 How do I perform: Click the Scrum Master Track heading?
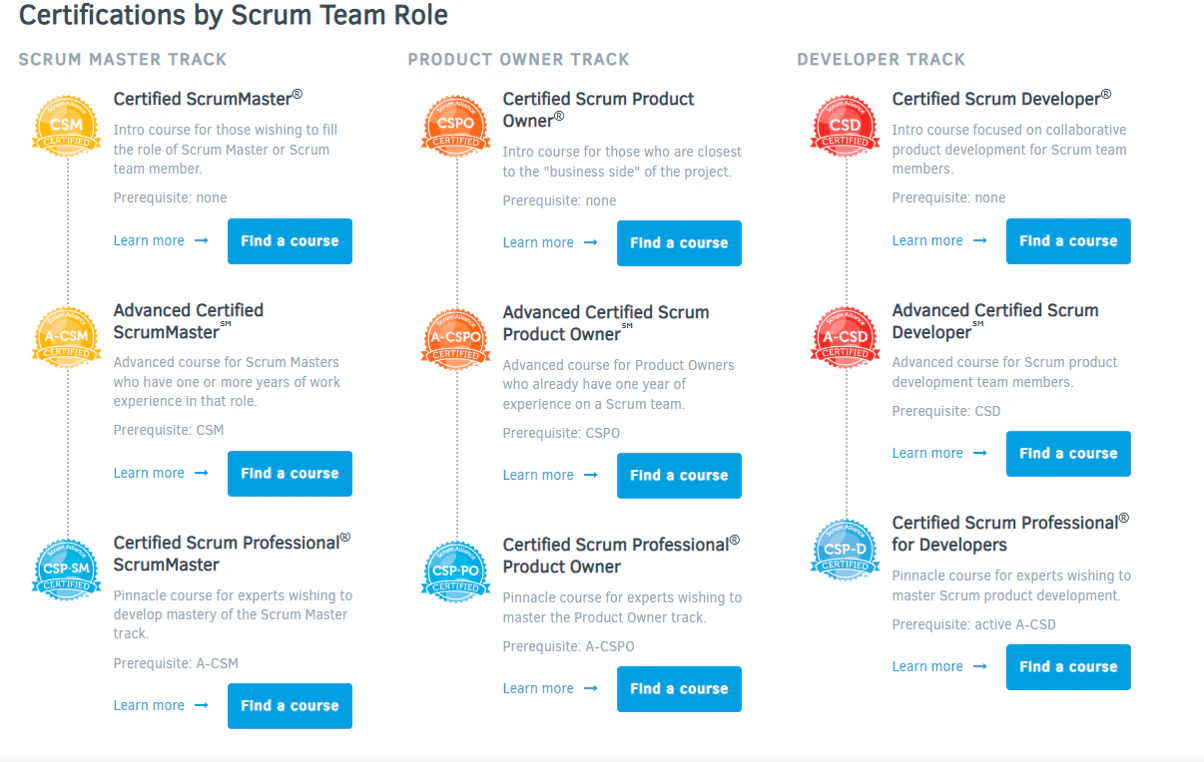click(x=123, y=60)
